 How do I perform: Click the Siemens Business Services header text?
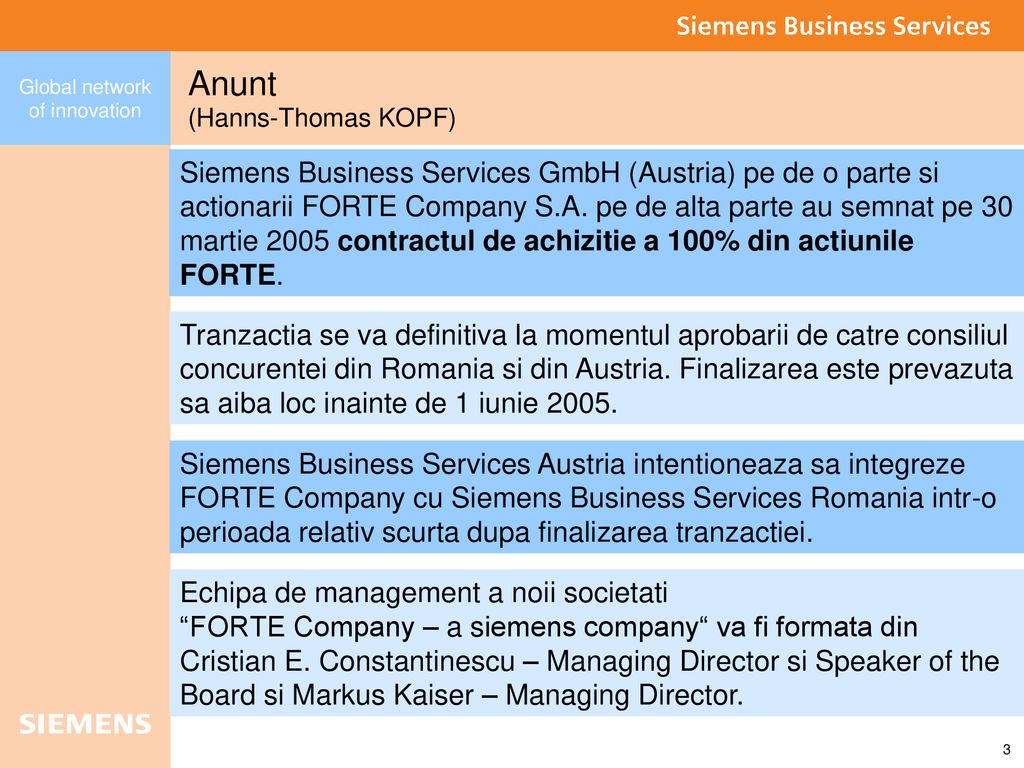[x=833, y=25]
